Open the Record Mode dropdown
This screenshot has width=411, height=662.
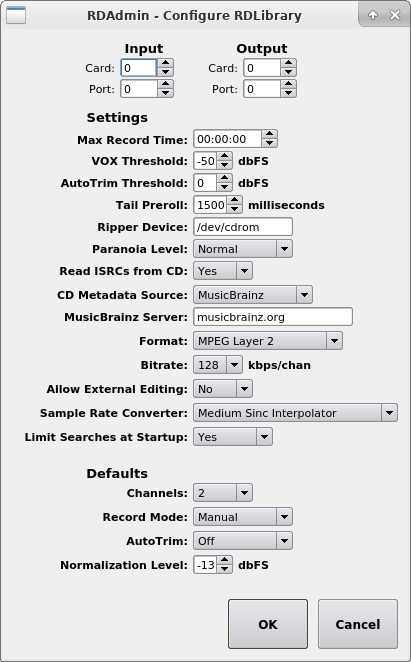[243, 517]
